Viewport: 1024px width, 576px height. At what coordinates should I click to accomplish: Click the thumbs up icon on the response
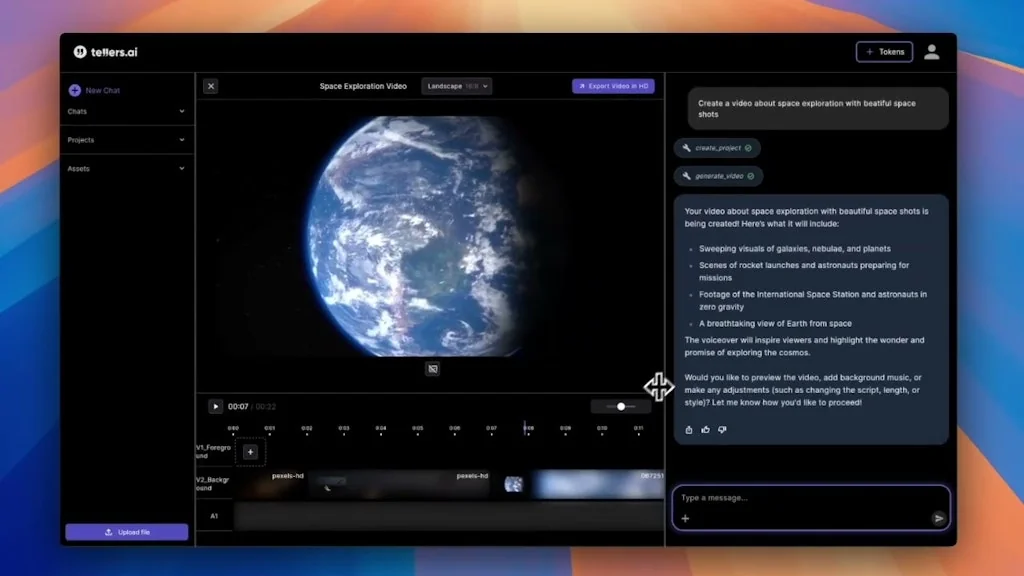[705, 429]
